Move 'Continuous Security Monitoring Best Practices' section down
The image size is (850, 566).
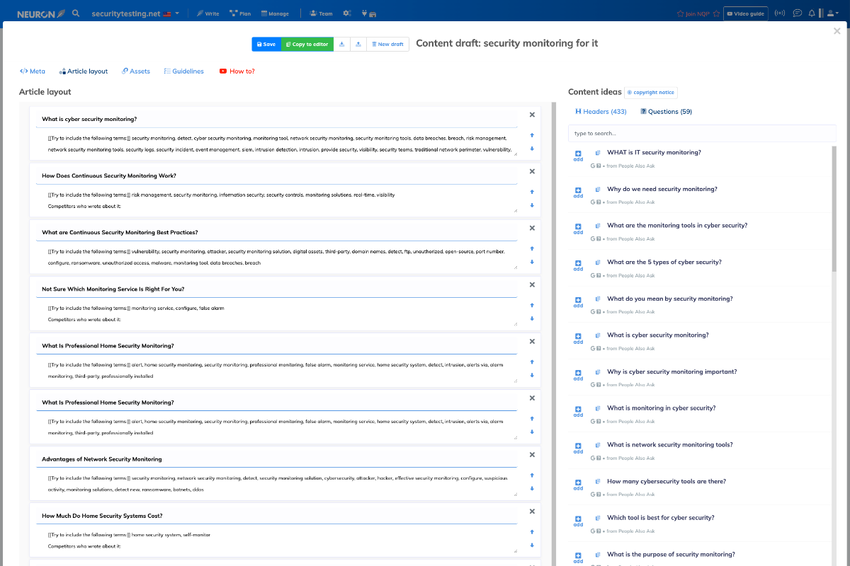coord(532,262)
